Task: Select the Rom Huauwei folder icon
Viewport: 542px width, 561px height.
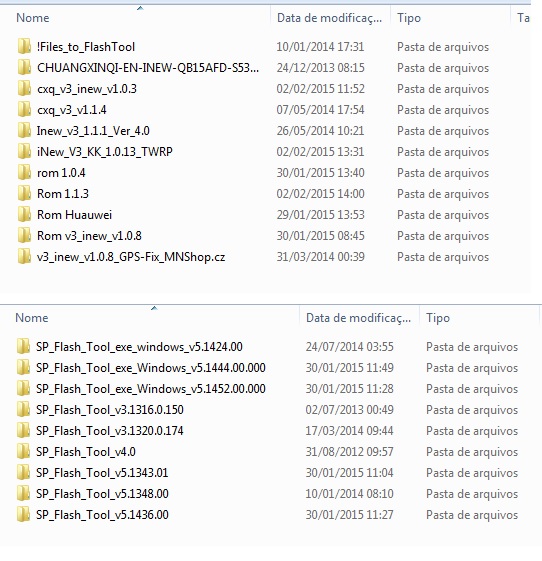Action: [24, 215]
